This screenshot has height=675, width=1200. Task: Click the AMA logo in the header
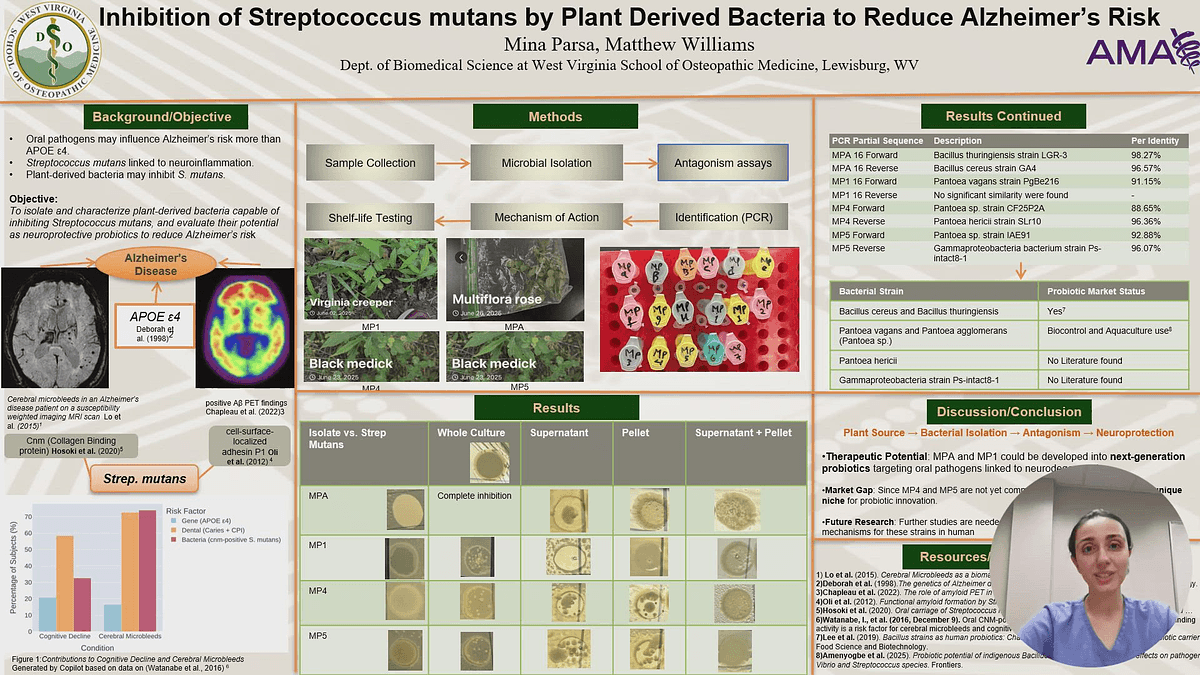(1141, 52)
